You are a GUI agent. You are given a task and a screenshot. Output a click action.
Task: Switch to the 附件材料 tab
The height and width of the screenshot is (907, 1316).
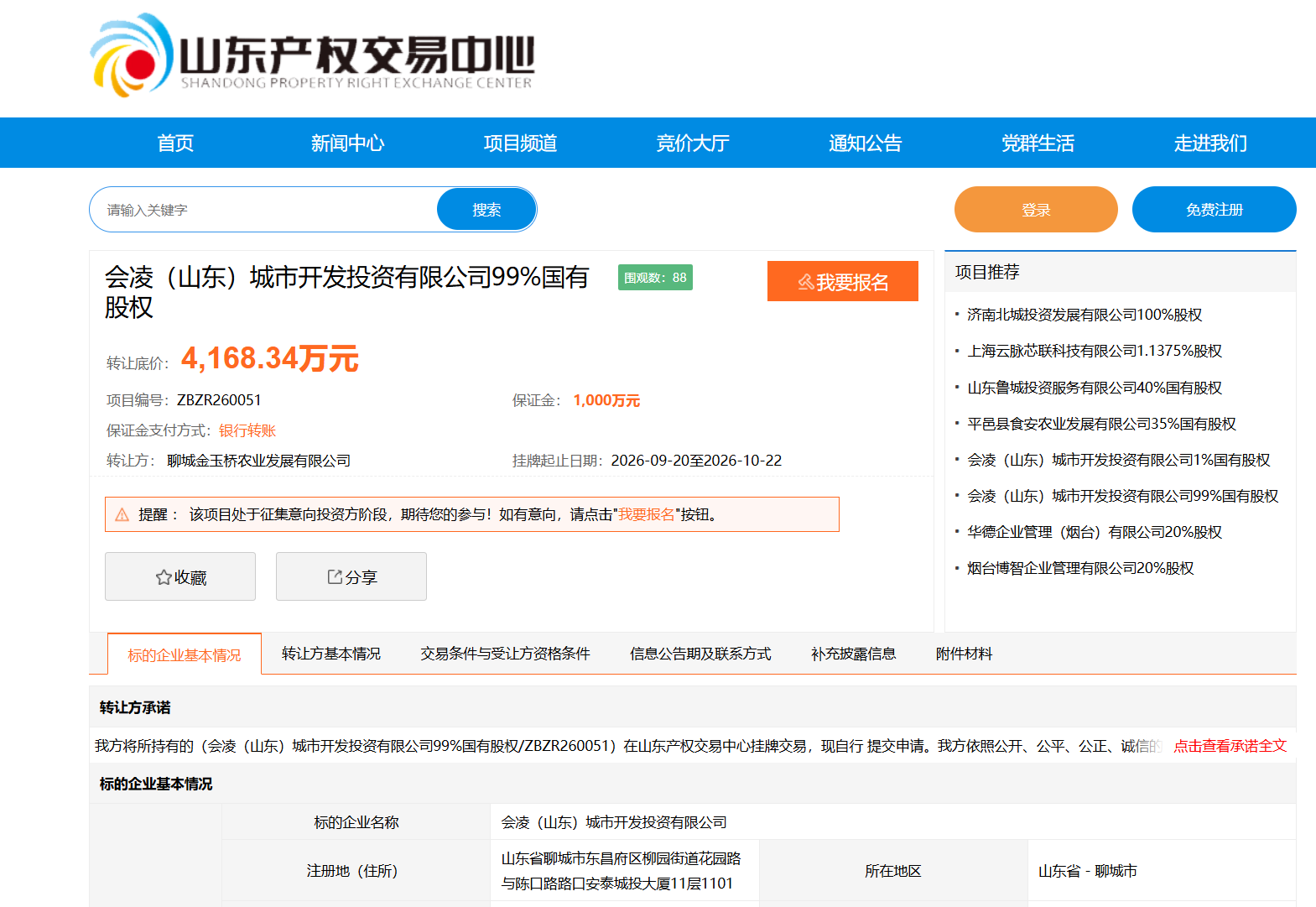click(x=964, y=654)
